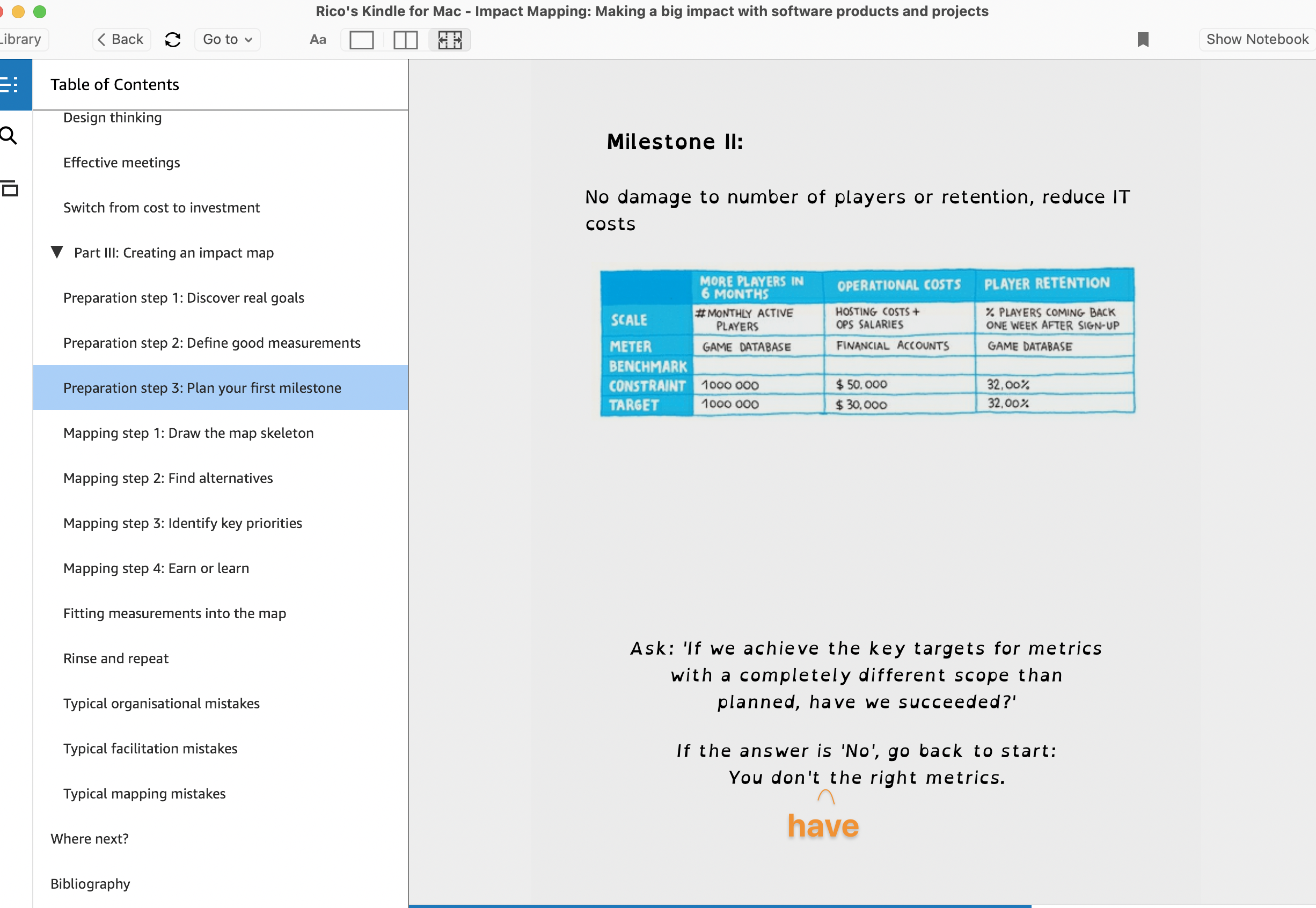The width and height of the screenshot is (1316, 908).
Task: Click the Back button
Action: click(121, 39)
